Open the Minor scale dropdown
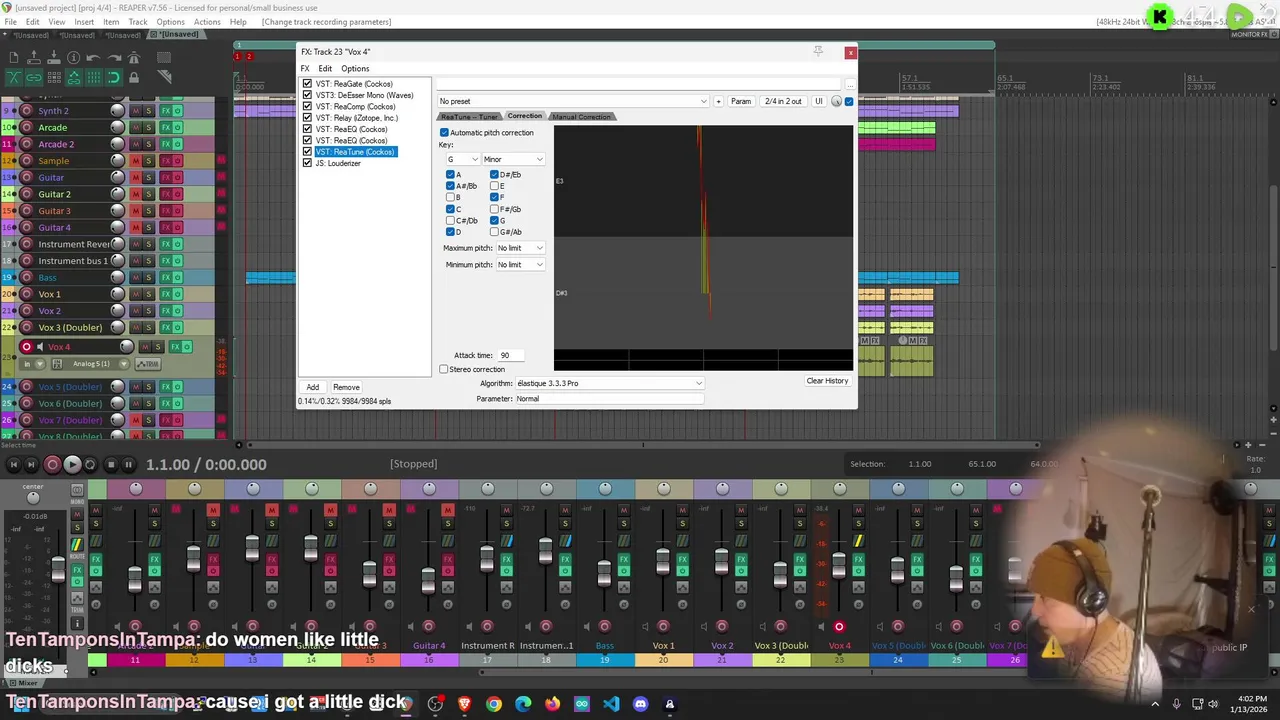Viewport: 1280px width, 720px height. point(513,159)
